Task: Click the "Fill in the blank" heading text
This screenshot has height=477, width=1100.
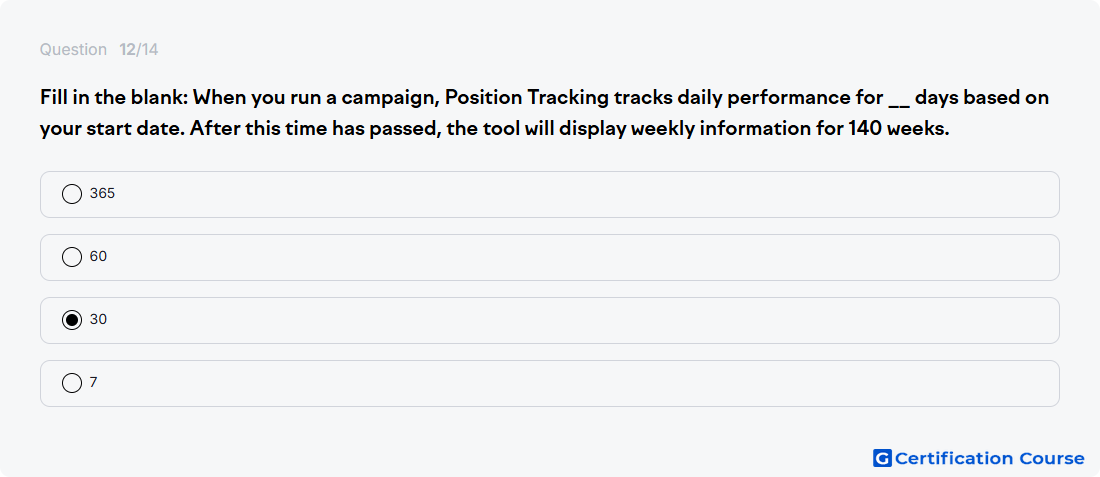Action: 113,98
